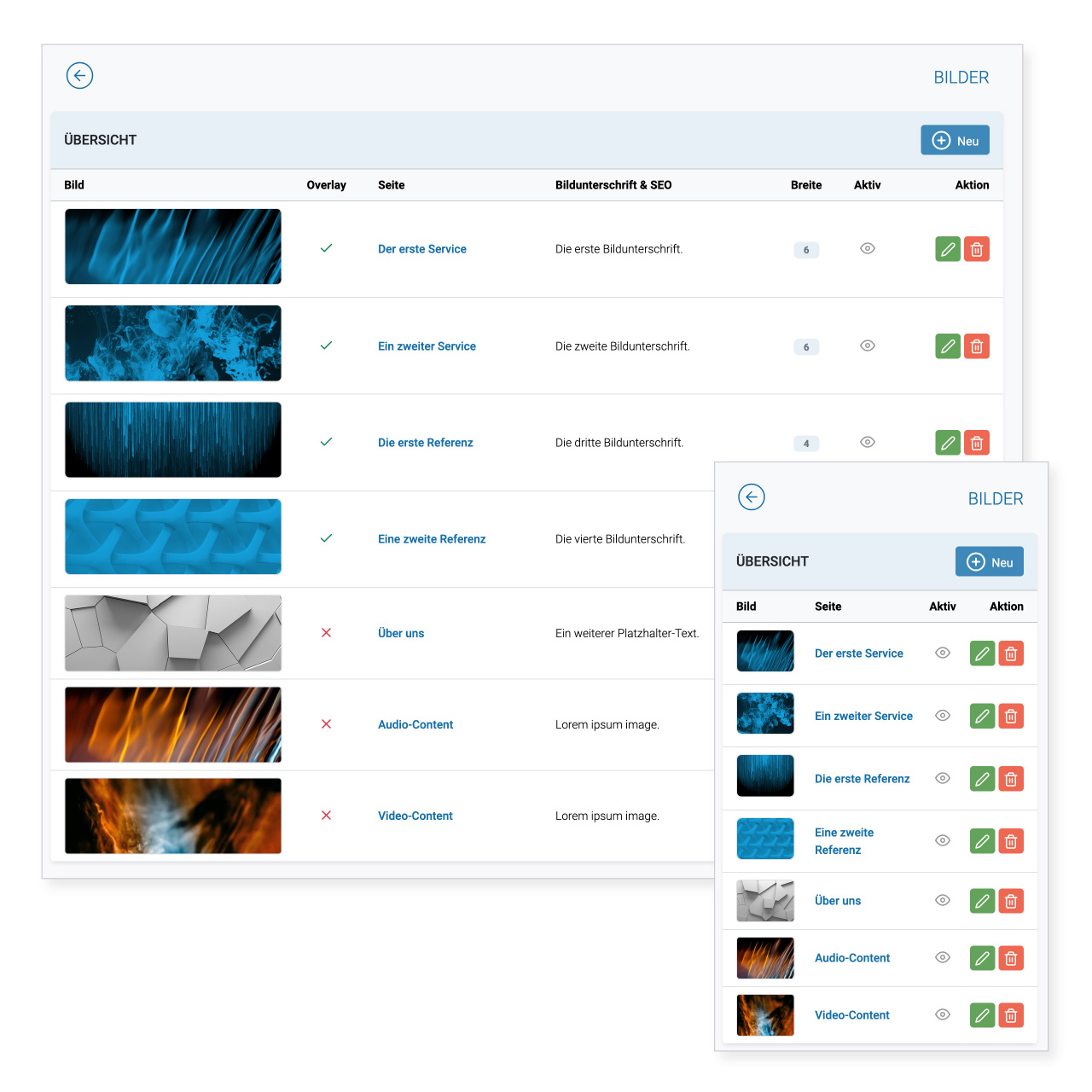Toggle visibility eye for Die erste Referenz in large table
The width and height of the screenshot is (1092, 1092).
point(868,442)
